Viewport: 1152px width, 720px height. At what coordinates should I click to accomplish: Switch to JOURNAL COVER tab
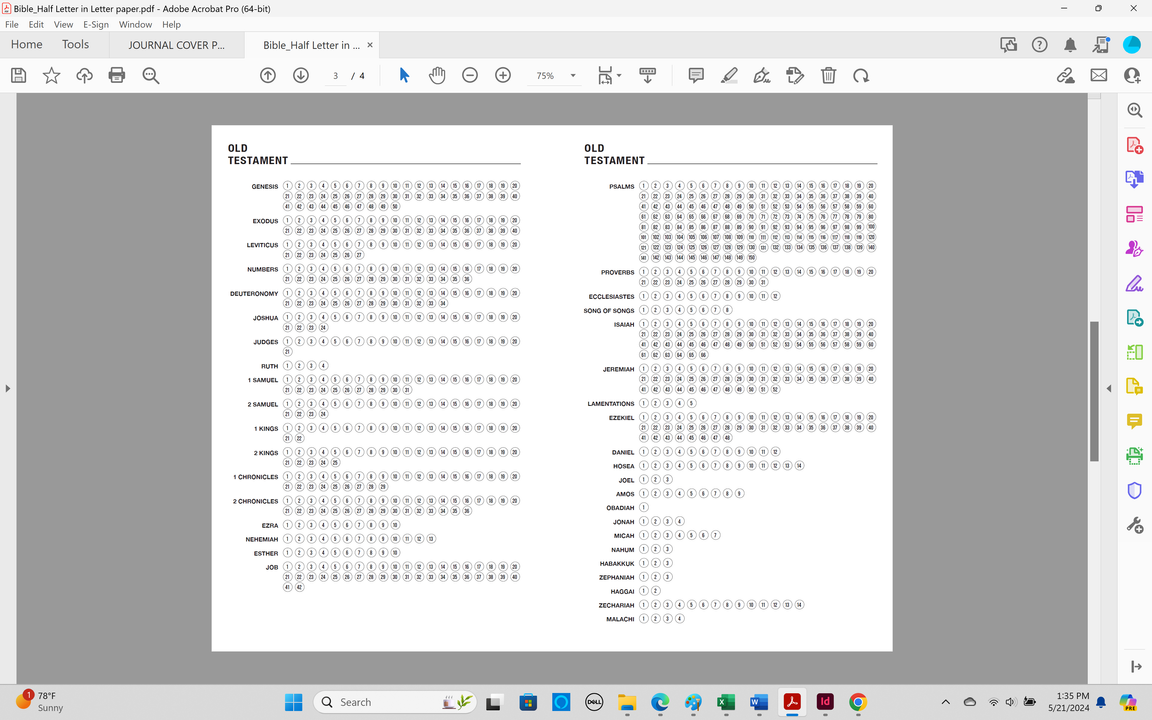click(x=176, y=45)
